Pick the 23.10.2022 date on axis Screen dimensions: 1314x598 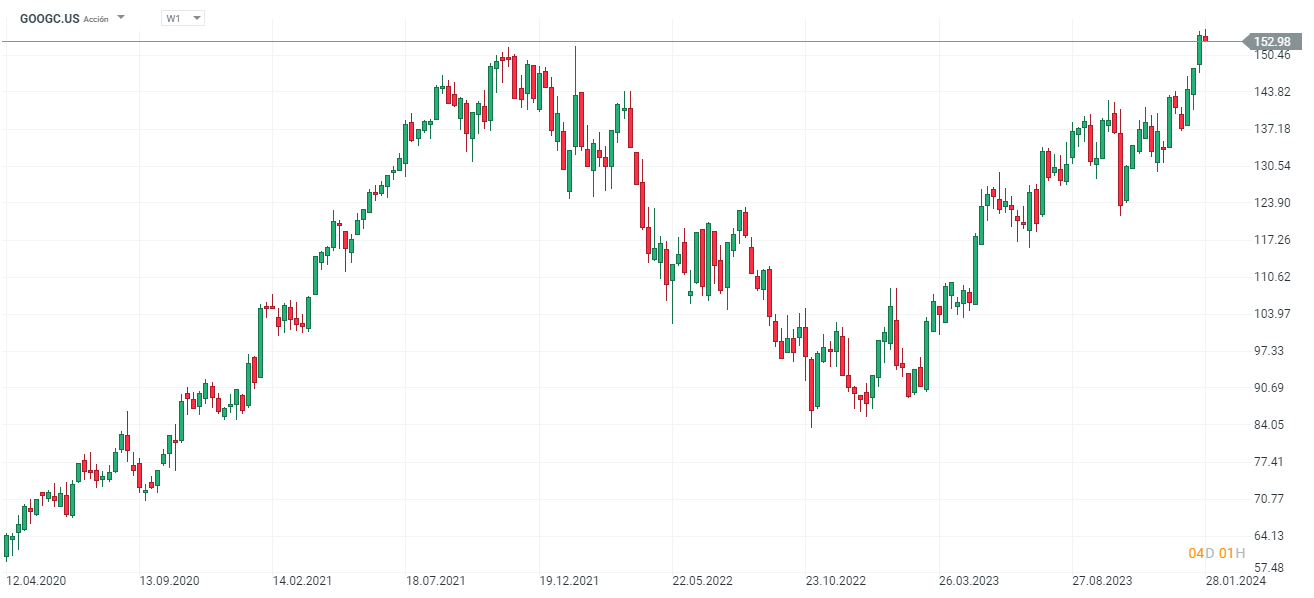click(836, 580)
